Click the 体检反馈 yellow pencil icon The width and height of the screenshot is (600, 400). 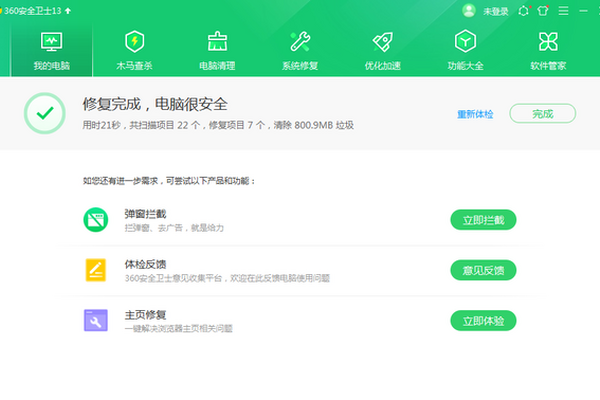pos(96,270)
